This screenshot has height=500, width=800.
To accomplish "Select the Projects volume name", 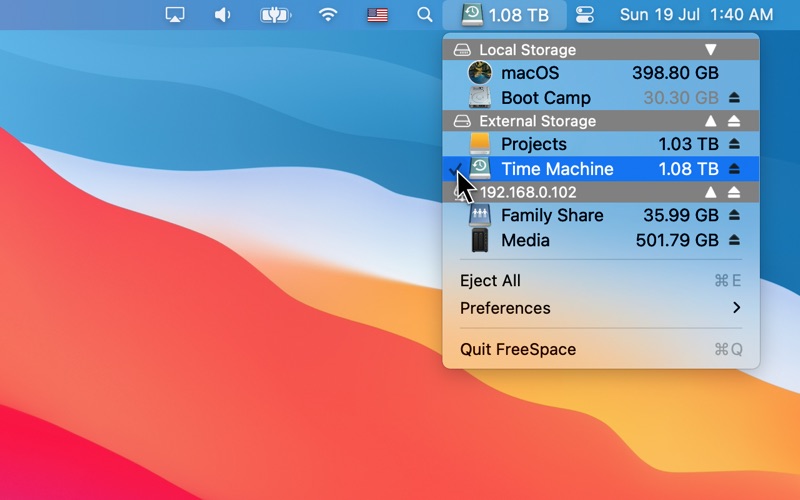I will [534, 144].
